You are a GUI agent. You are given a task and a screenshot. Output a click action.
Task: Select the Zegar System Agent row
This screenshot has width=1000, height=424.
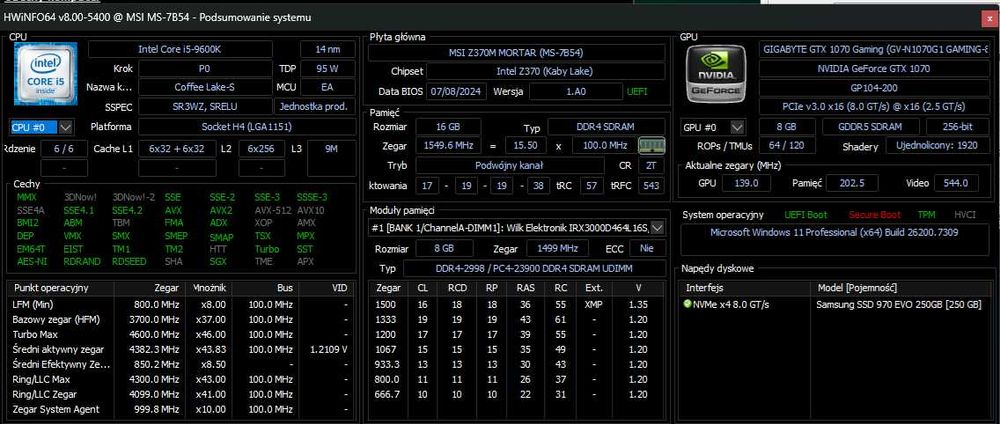(x=180, y=409)
